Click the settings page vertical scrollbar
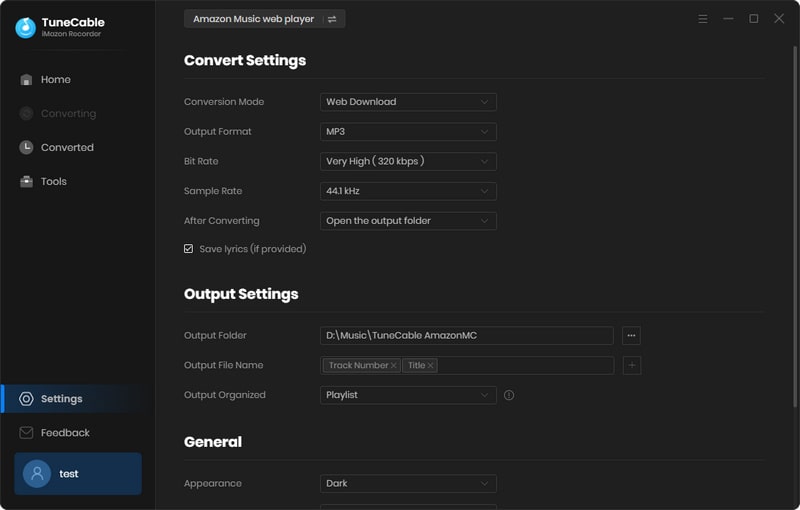Screen dimensions: 800x510 tap(795, 227)
